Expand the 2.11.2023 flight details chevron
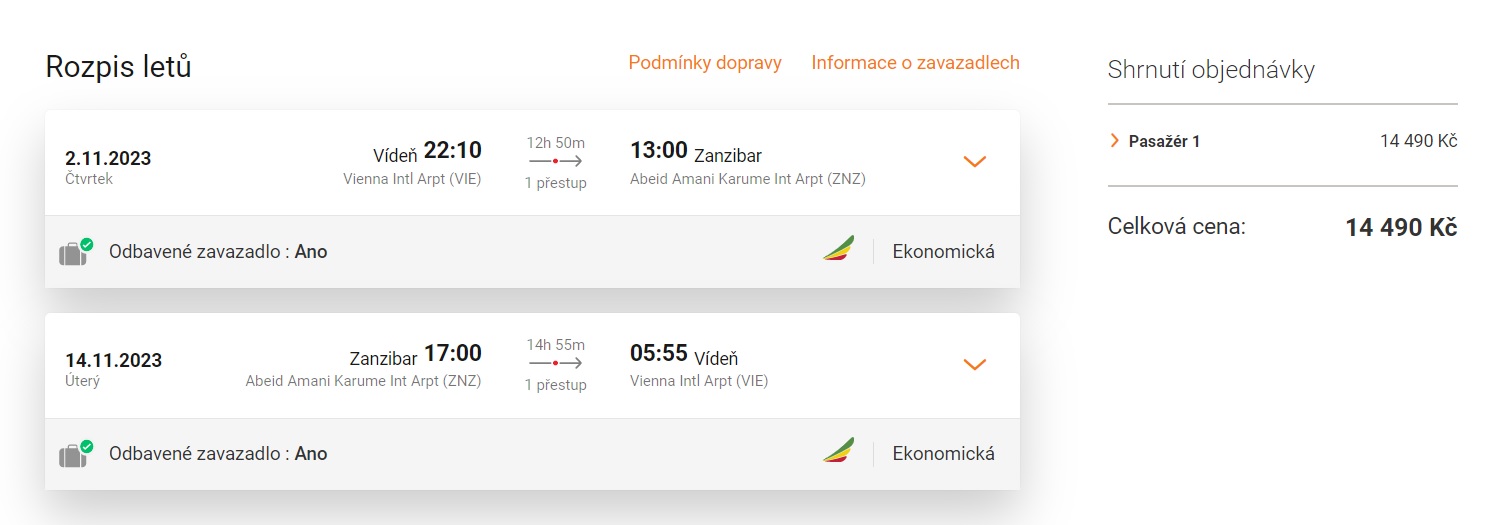This screenshot has width=1507, height=525. point(974,162)
